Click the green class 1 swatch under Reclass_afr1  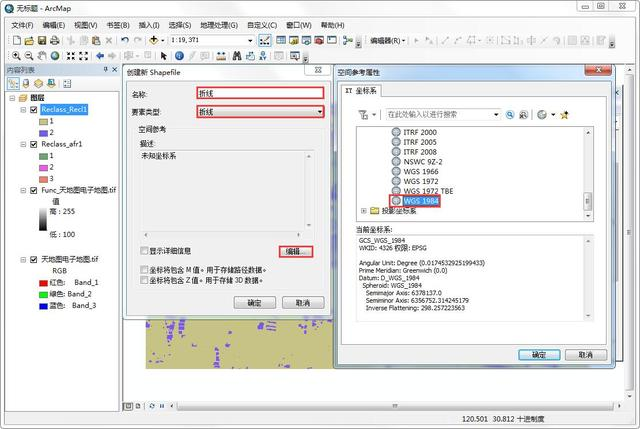[x=43, y=156]
